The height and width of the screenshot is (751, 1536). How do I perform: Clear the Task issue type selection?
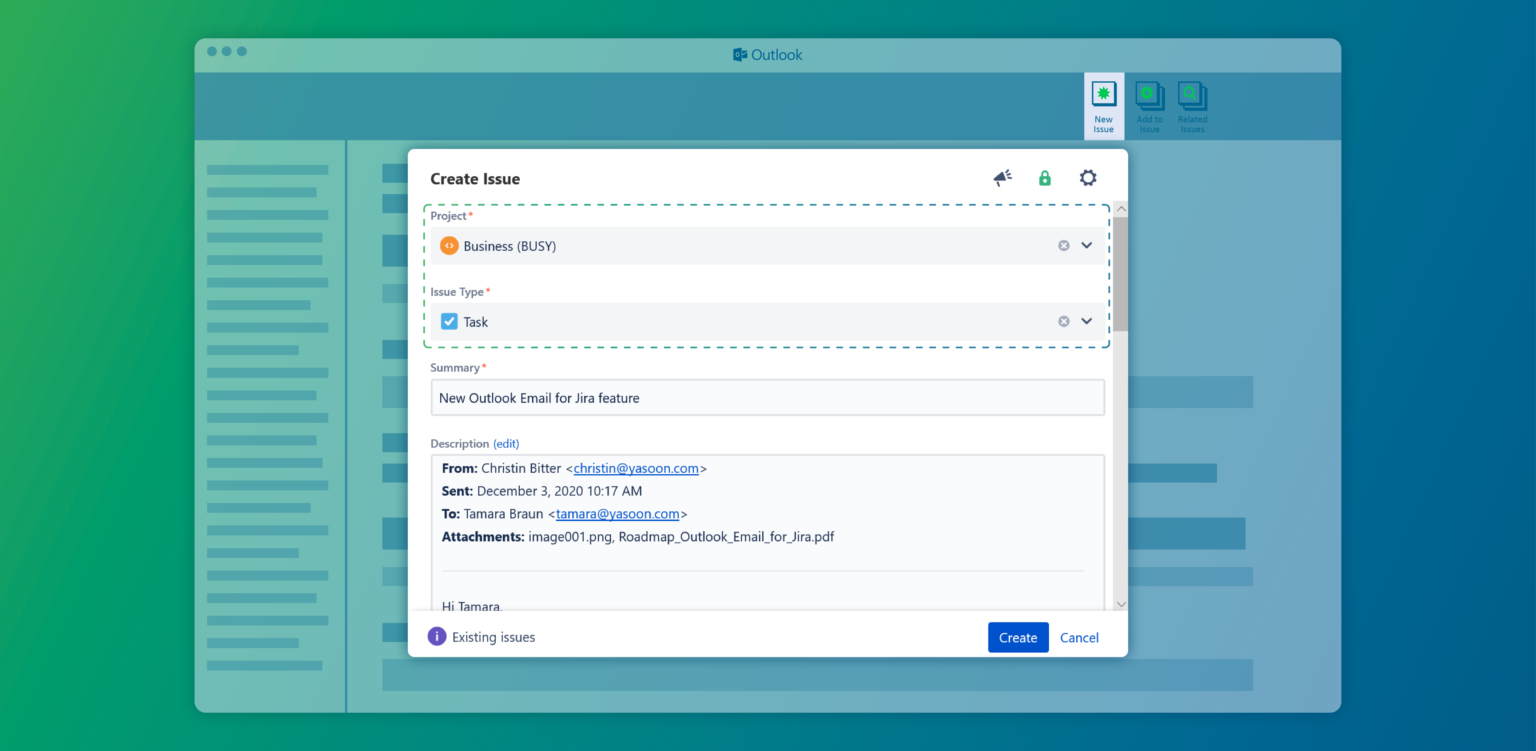(1063, 321)
